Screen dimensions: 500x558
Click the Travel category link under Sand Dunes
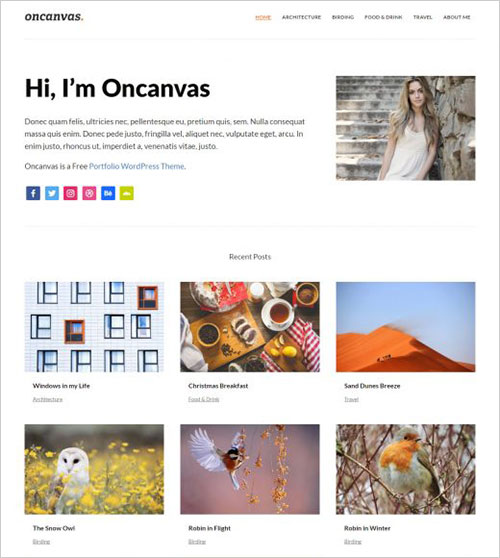pyautogui.click(x=351, y=399)
